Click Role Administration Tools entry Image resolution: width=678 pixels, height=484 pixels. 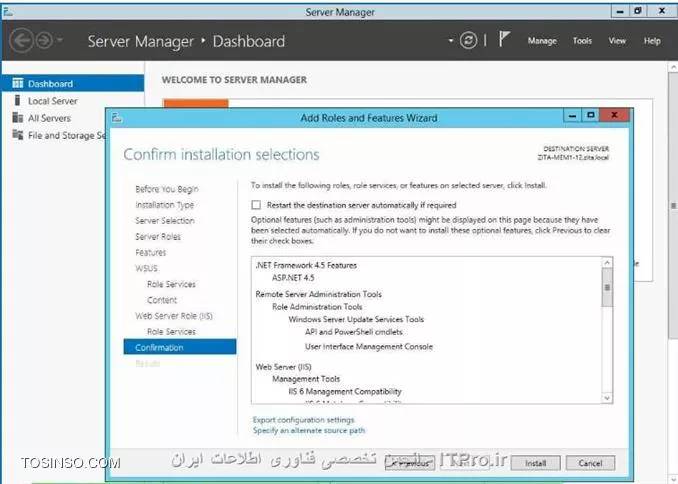(x=317, y=307)
